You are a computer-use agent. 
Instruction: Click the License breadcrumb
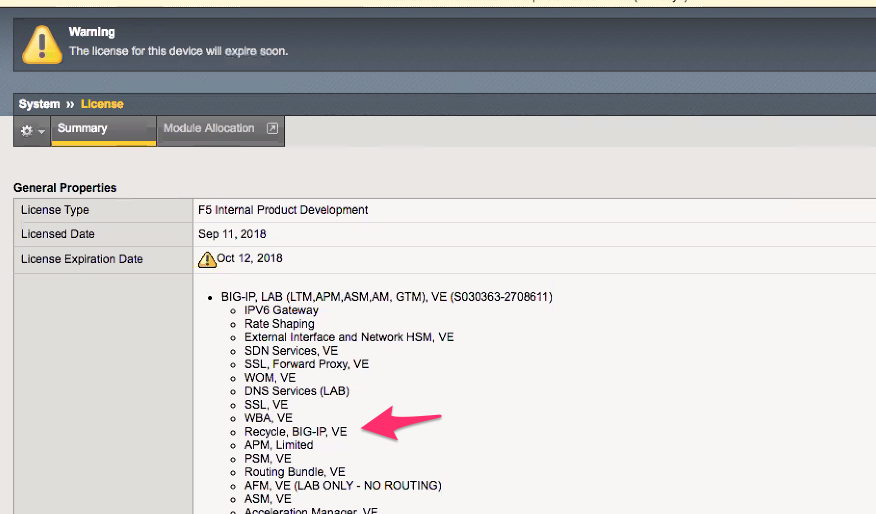pos(102,104)
